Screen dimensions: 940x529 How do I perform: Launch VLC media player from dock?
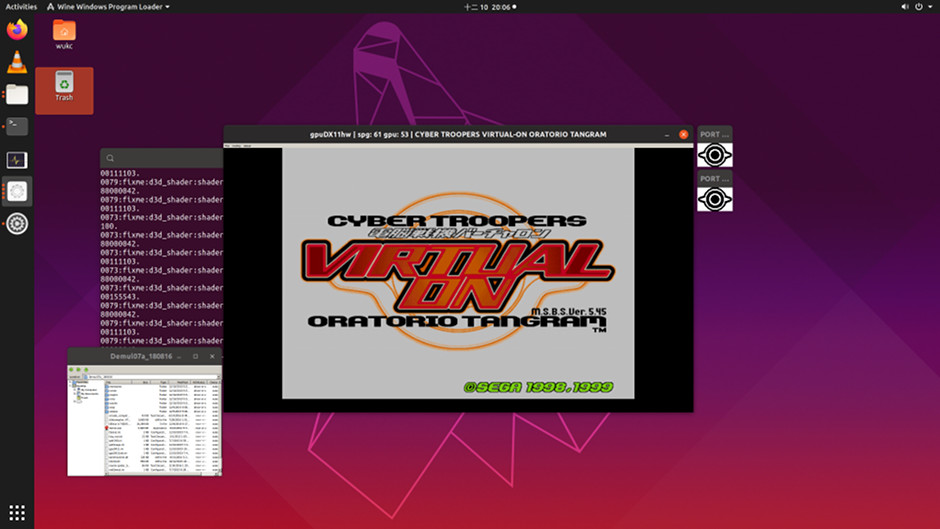(17, 62)
